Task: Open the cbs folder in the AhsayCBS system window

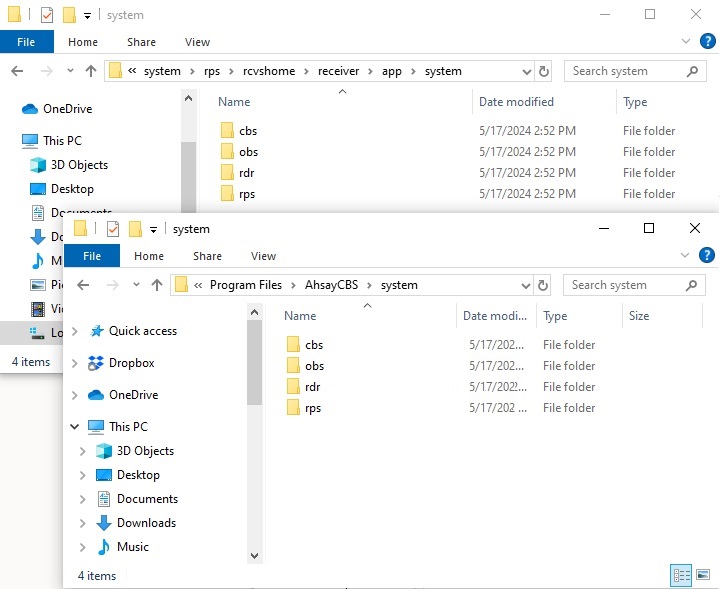Action: pyautogui.click(x=314, y=345)
